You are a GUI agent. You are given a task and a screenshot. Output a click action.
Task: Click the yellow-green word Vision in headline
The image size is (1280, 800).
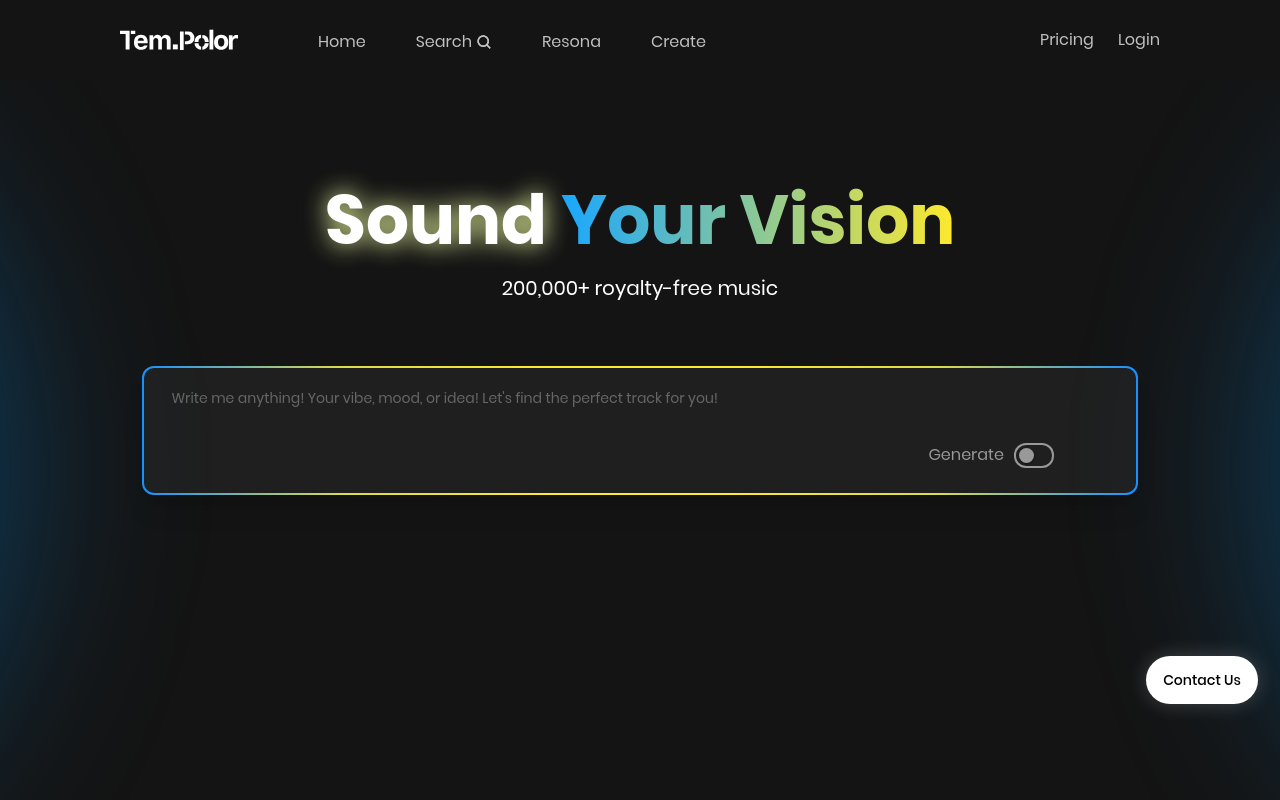click(x=846, y=220)
